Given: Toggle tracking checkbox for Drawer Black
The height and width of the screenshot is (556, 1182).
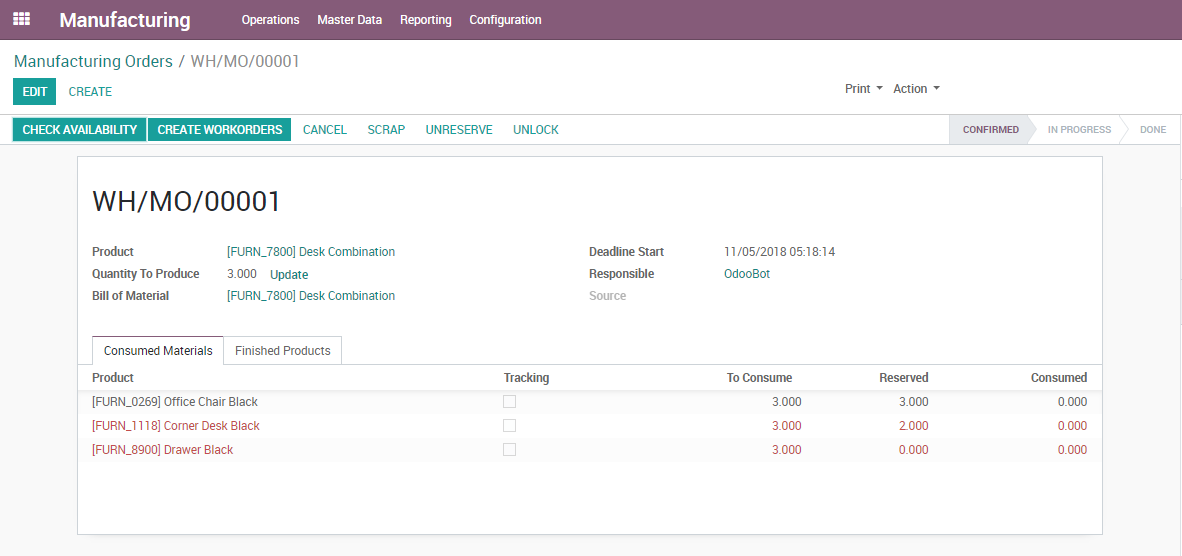Looking at the screenshot, I should coord(509,450).
